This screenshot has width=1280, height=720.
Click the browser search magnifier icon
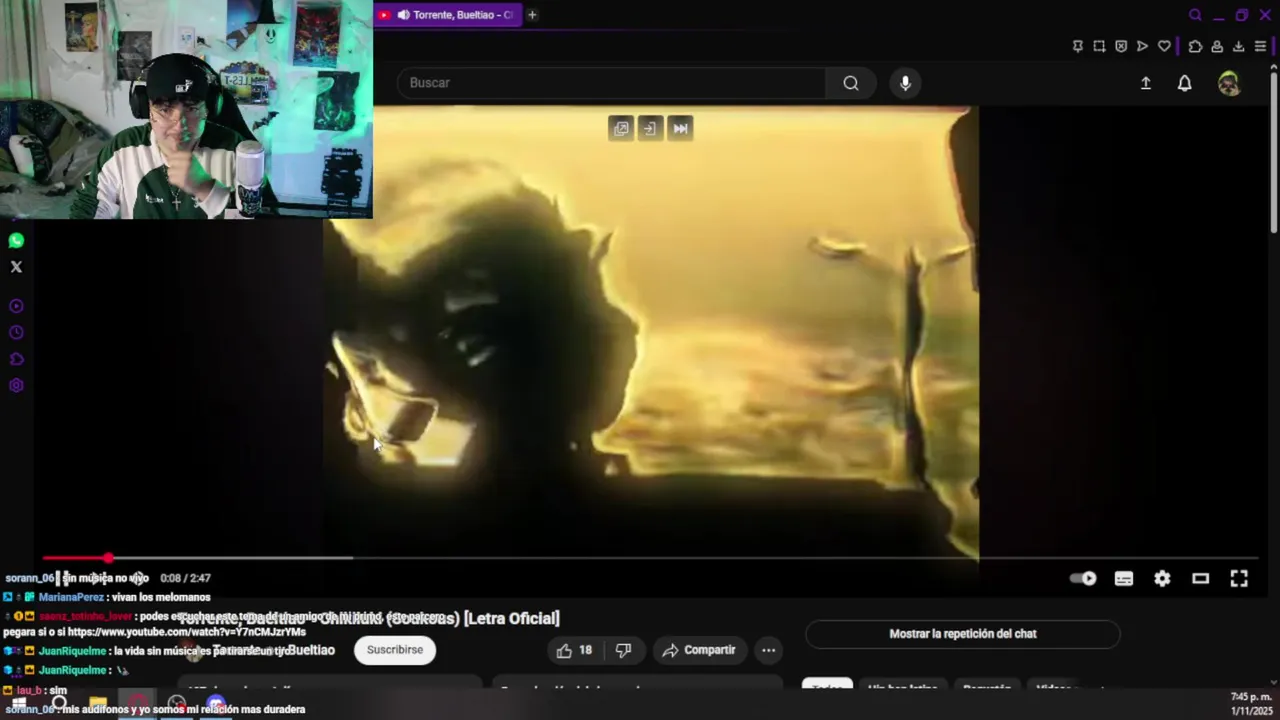coord(1195,15)
